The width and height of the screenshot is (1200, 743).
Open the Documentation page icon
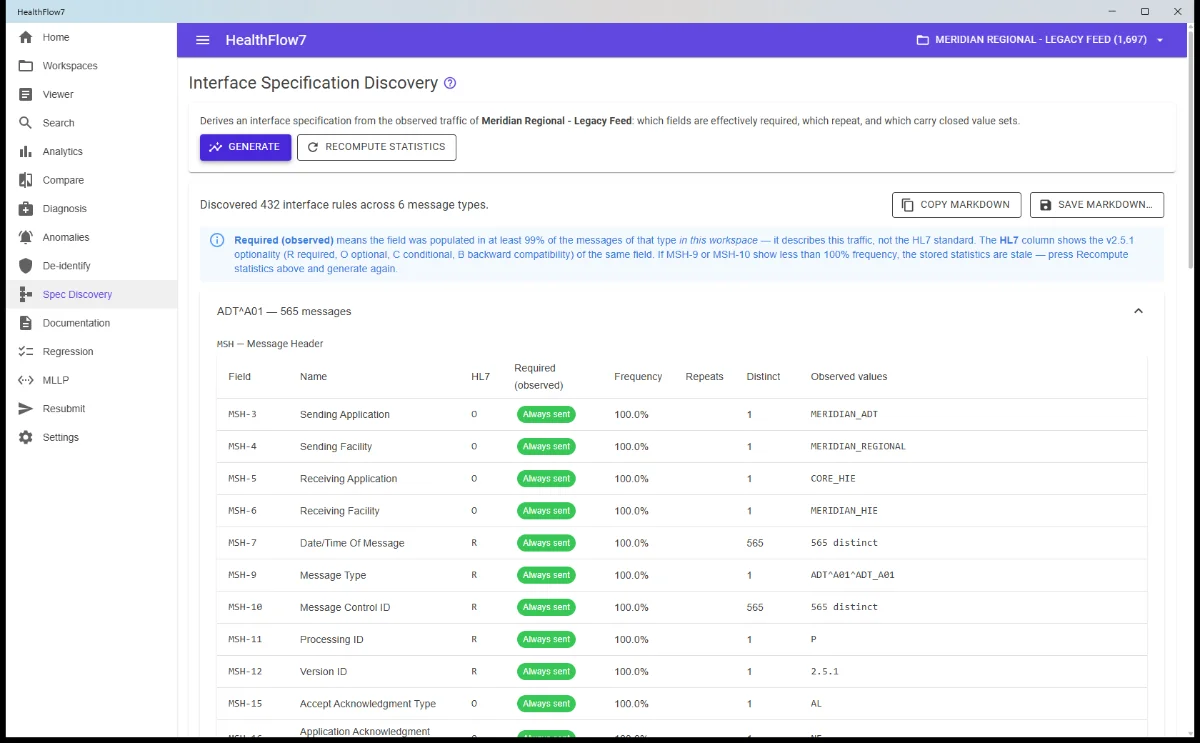point(26,323)
